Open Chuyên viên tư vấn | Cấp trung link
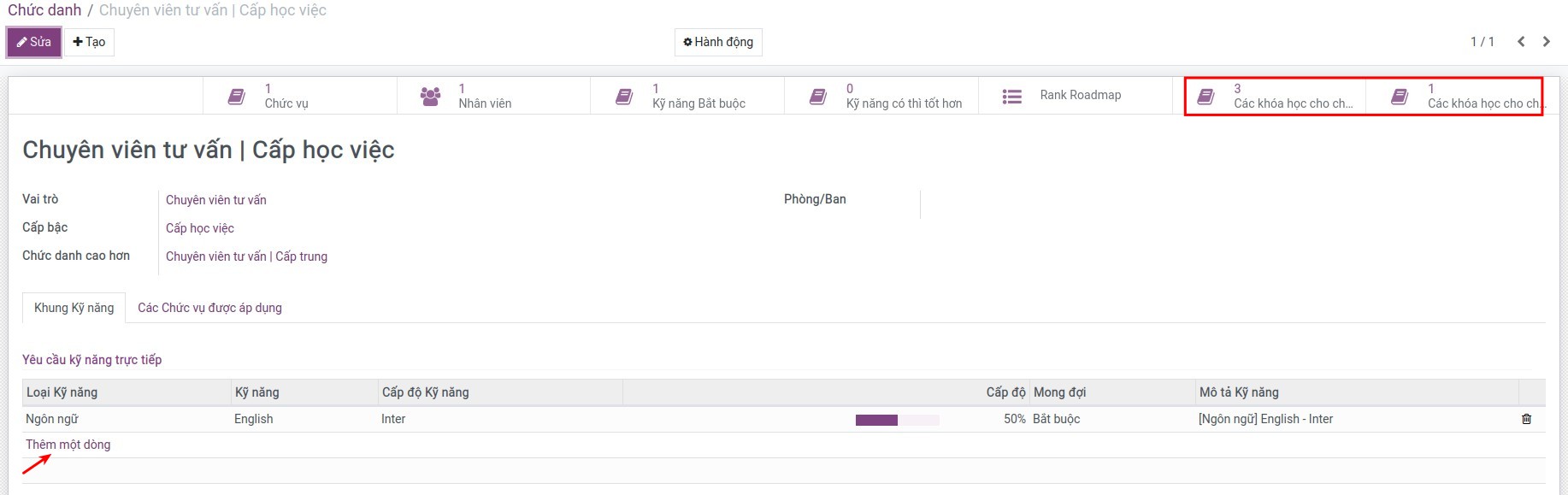Viewport: 1568px width, 495px height. click(246, 256)
